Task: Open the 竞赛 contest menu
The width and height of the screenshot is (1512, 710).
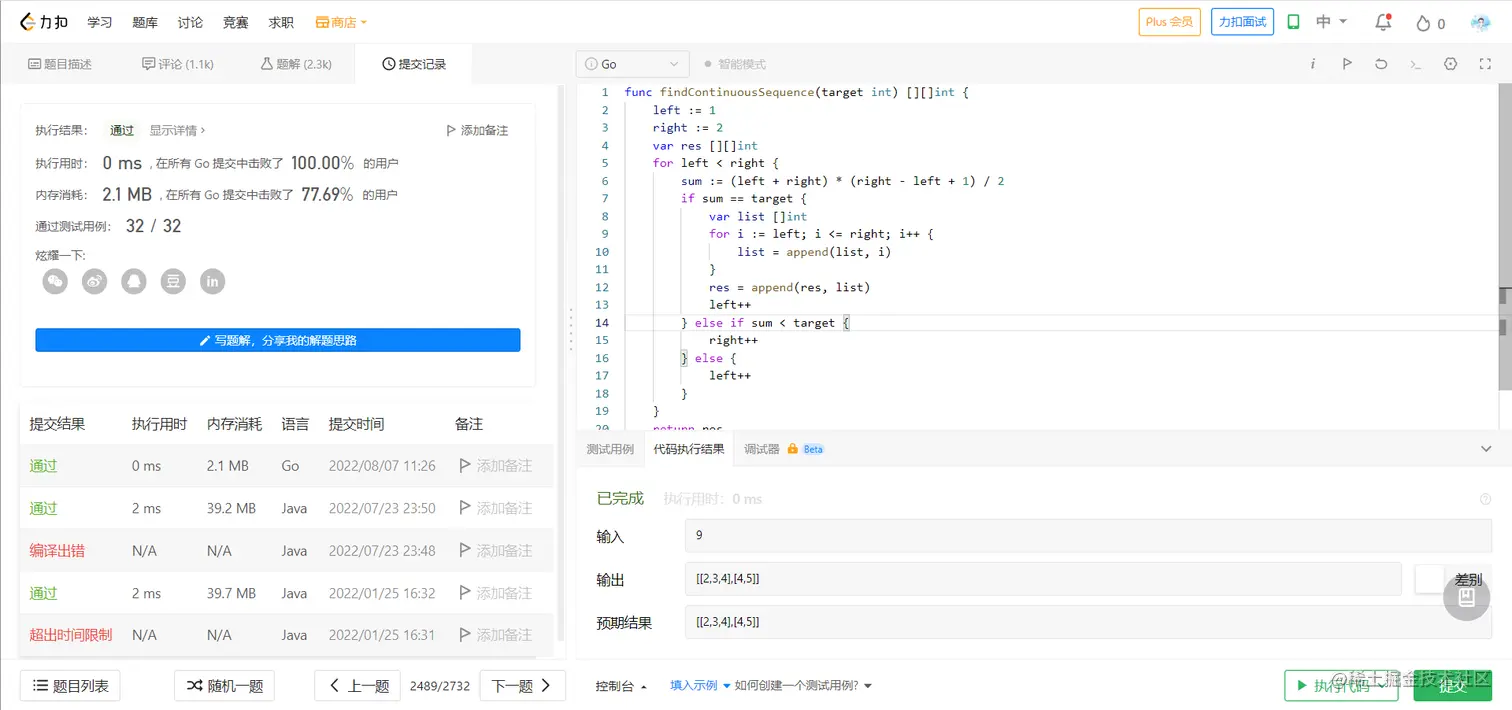Action: point(235,22)
